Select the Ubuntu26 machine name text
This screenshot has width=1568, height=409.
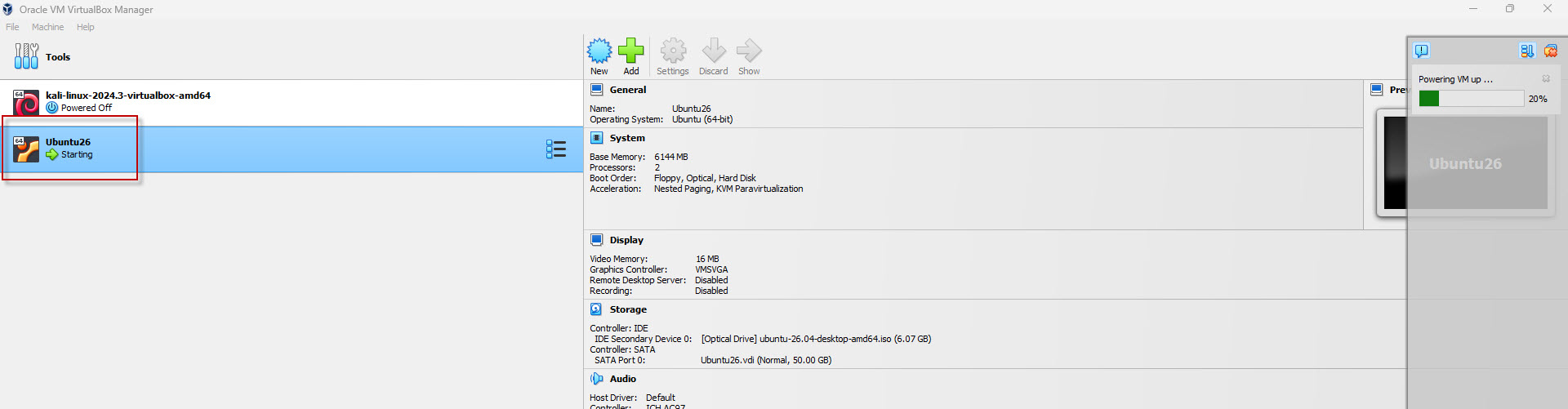coord(68,142)
